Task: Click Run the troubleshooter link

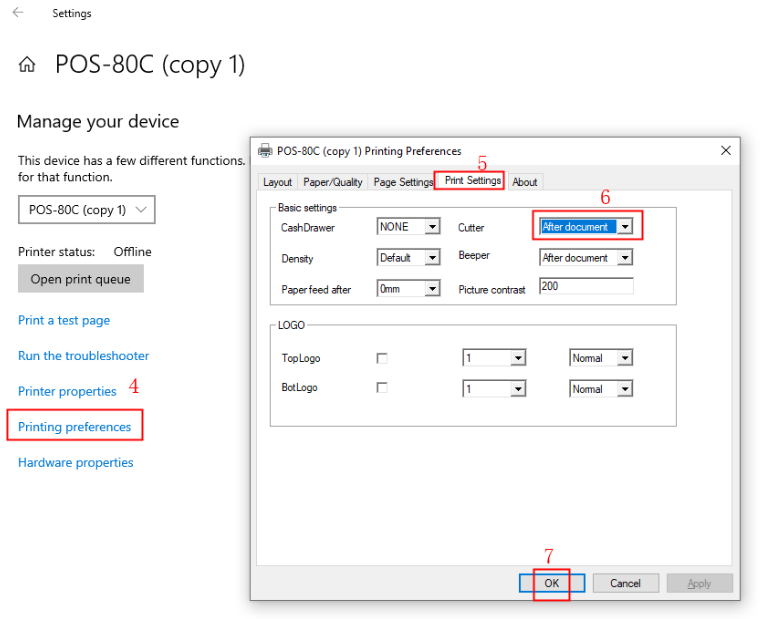Action: (83, 356)
